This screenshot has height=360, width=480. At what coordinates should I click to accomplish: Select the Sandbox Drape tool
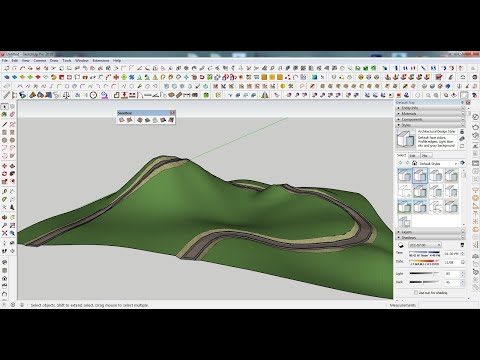[x=155, y=120]
